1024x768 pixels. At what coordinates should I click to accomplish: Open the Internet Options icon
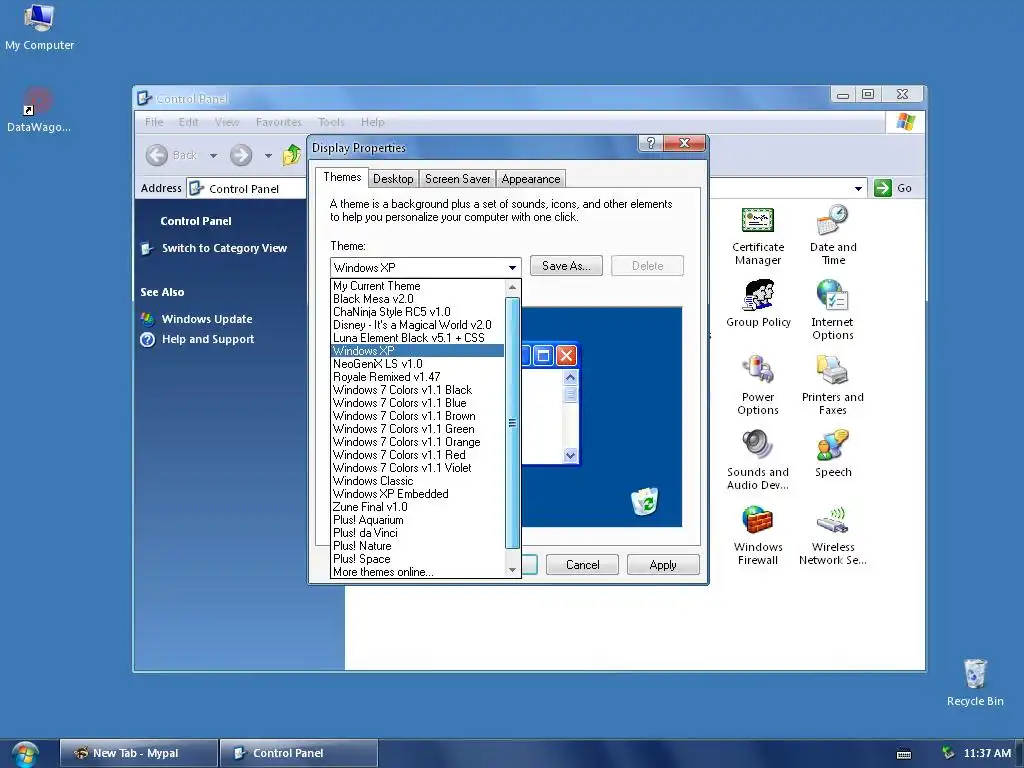[x=832, y=295]
